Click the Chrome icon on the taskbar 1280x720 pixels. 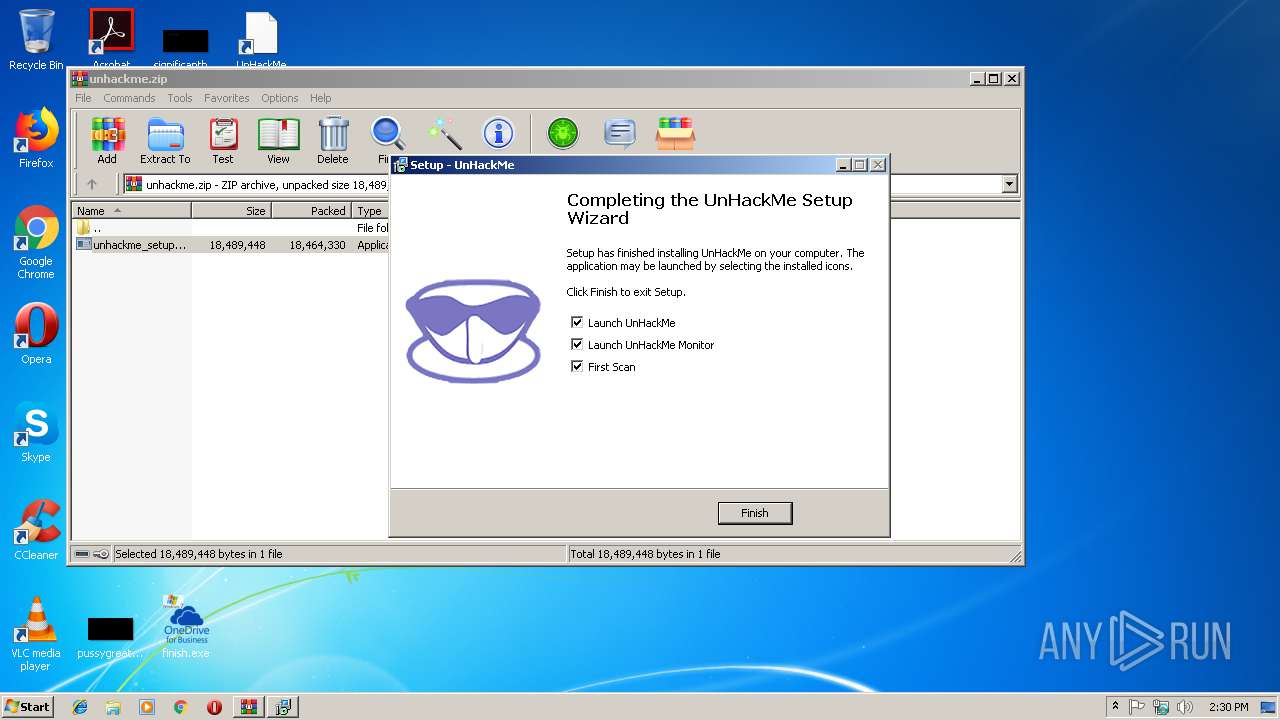pyautogui.click(x=180, y=707)
